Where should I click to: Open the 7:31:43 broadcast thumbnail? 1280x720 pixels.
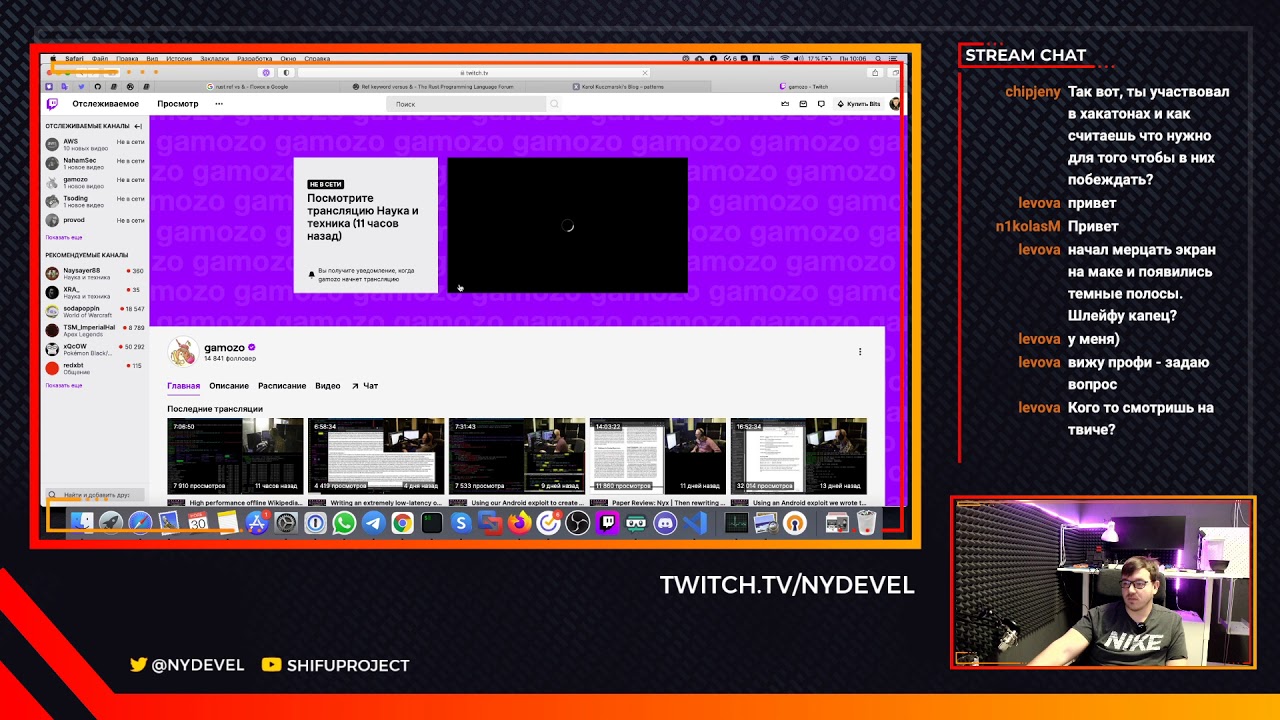pyautogui.click(x=517, y=456)
